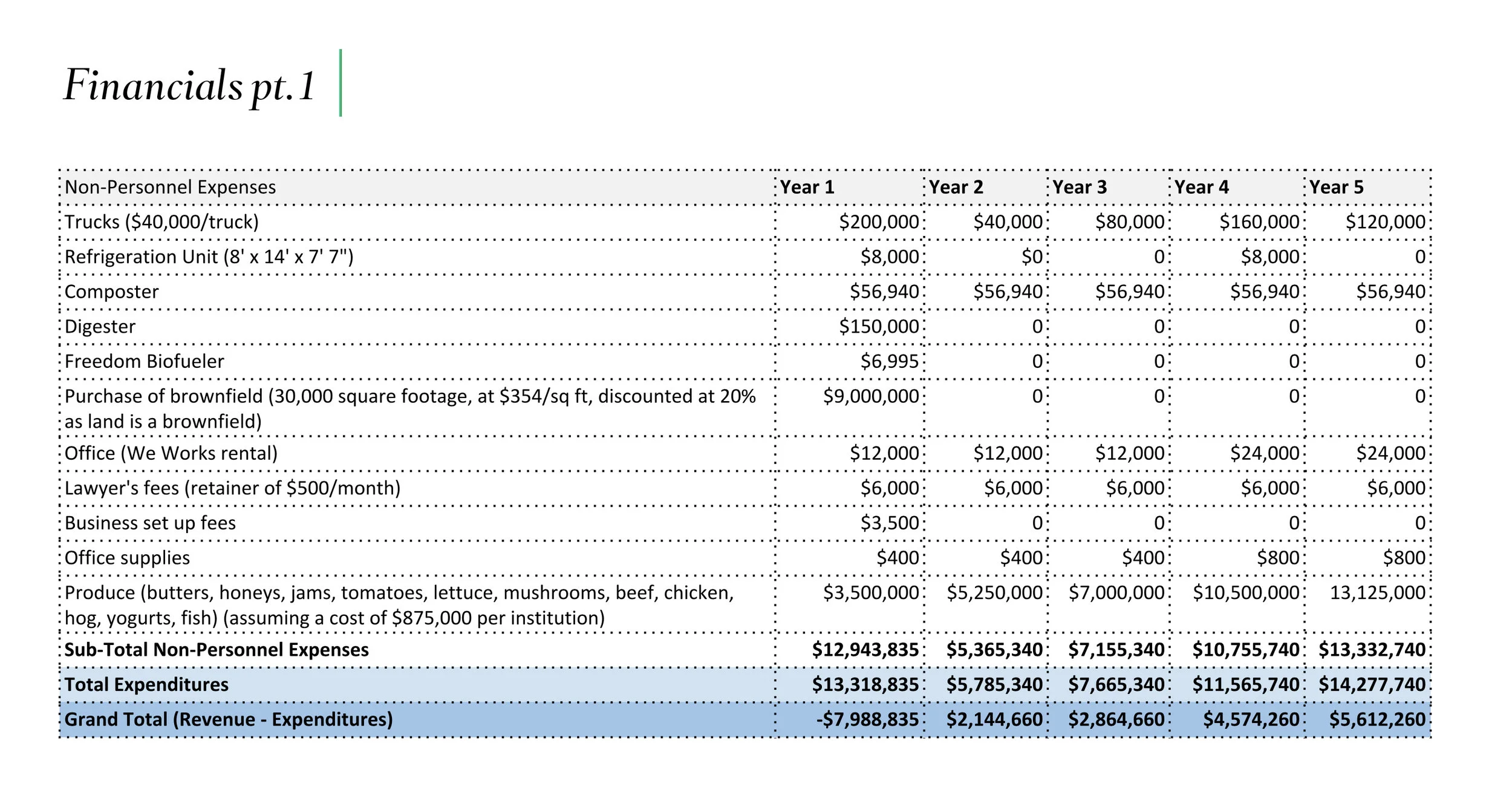Select the Grand Total -$7,988,835 cell
Image resolution: width=1512 pixels, height=798 pixels.
pos(867,719)
